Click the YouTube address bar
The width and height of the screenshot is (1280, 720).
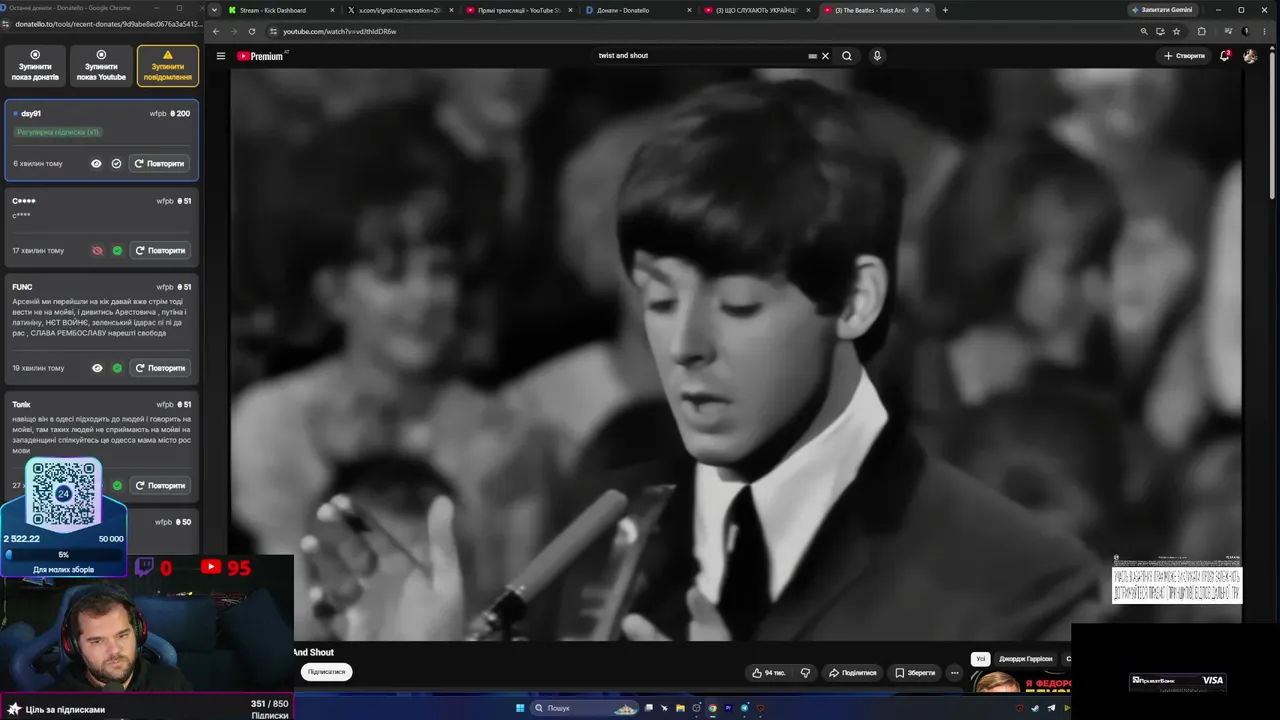700,31
